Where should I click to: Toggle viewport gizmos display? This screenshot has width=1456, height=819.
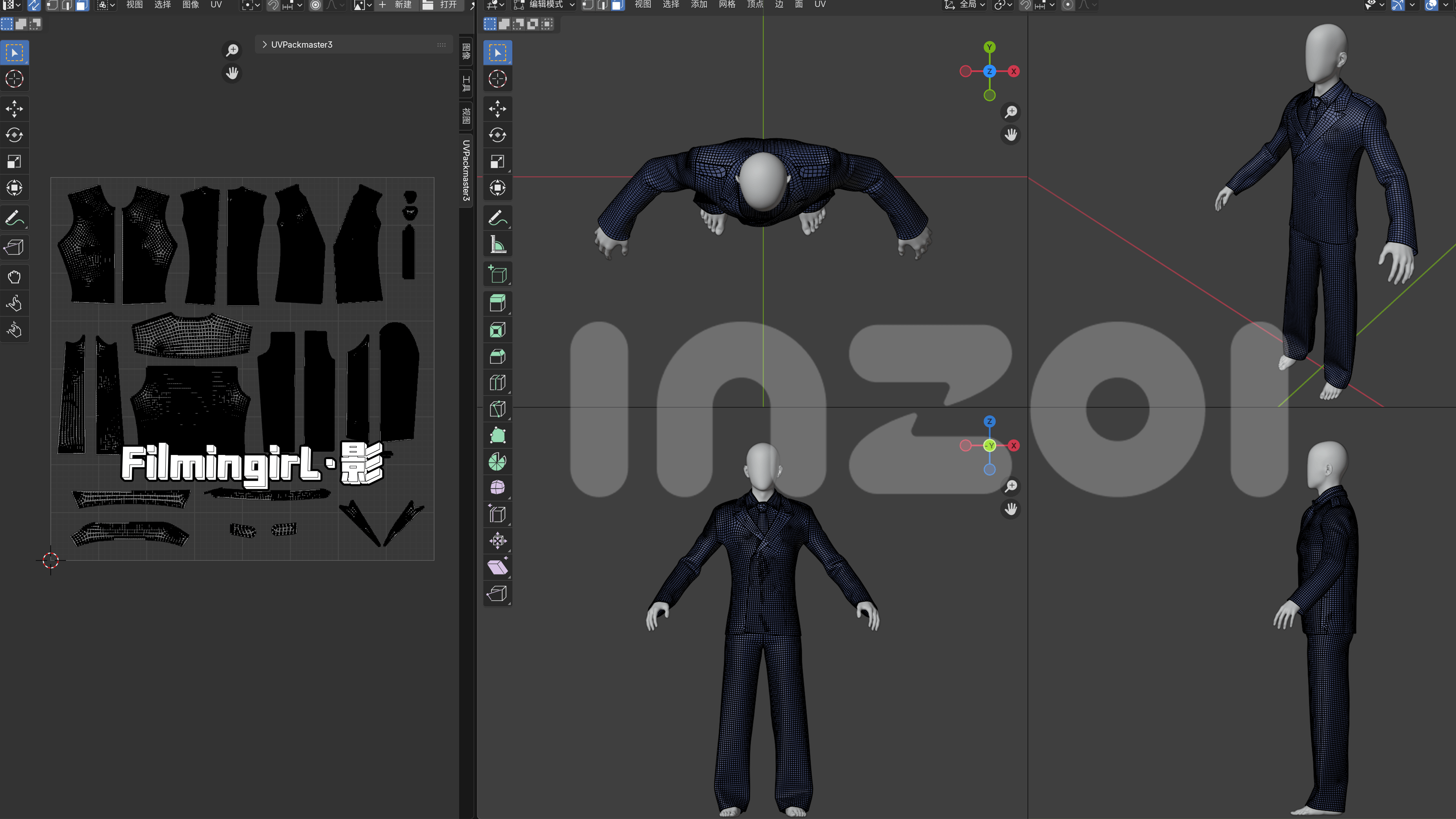1397,5
